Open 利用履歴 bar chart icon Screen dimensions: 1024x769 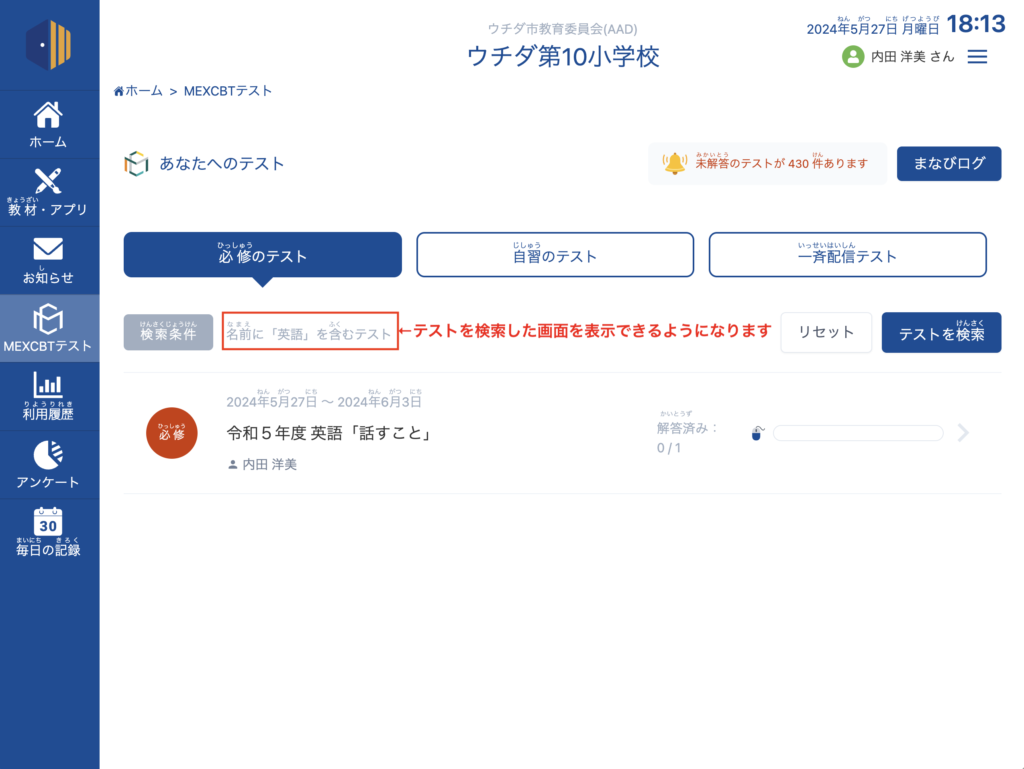[x=48, y=385]
